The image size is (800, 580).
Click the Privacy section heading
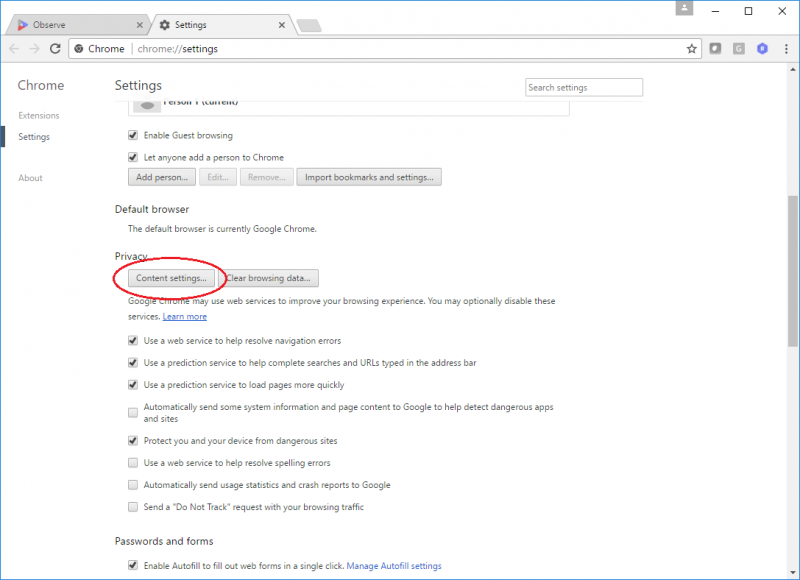(x=131, y=256)
